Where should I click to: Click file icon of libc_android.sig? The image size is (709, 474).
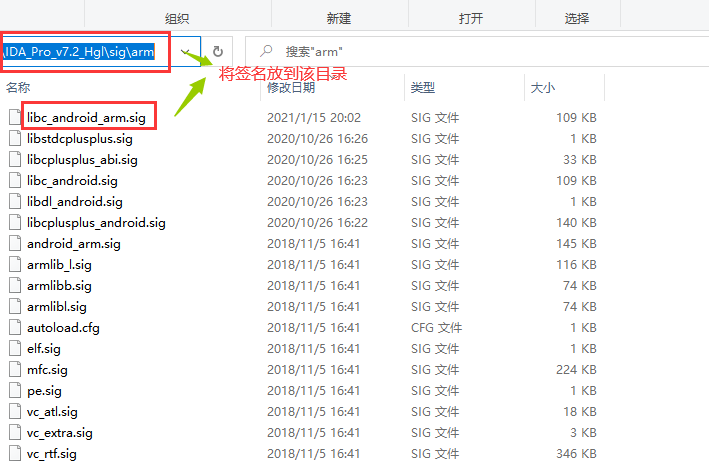pyautogui.click(x=15, y=180)
